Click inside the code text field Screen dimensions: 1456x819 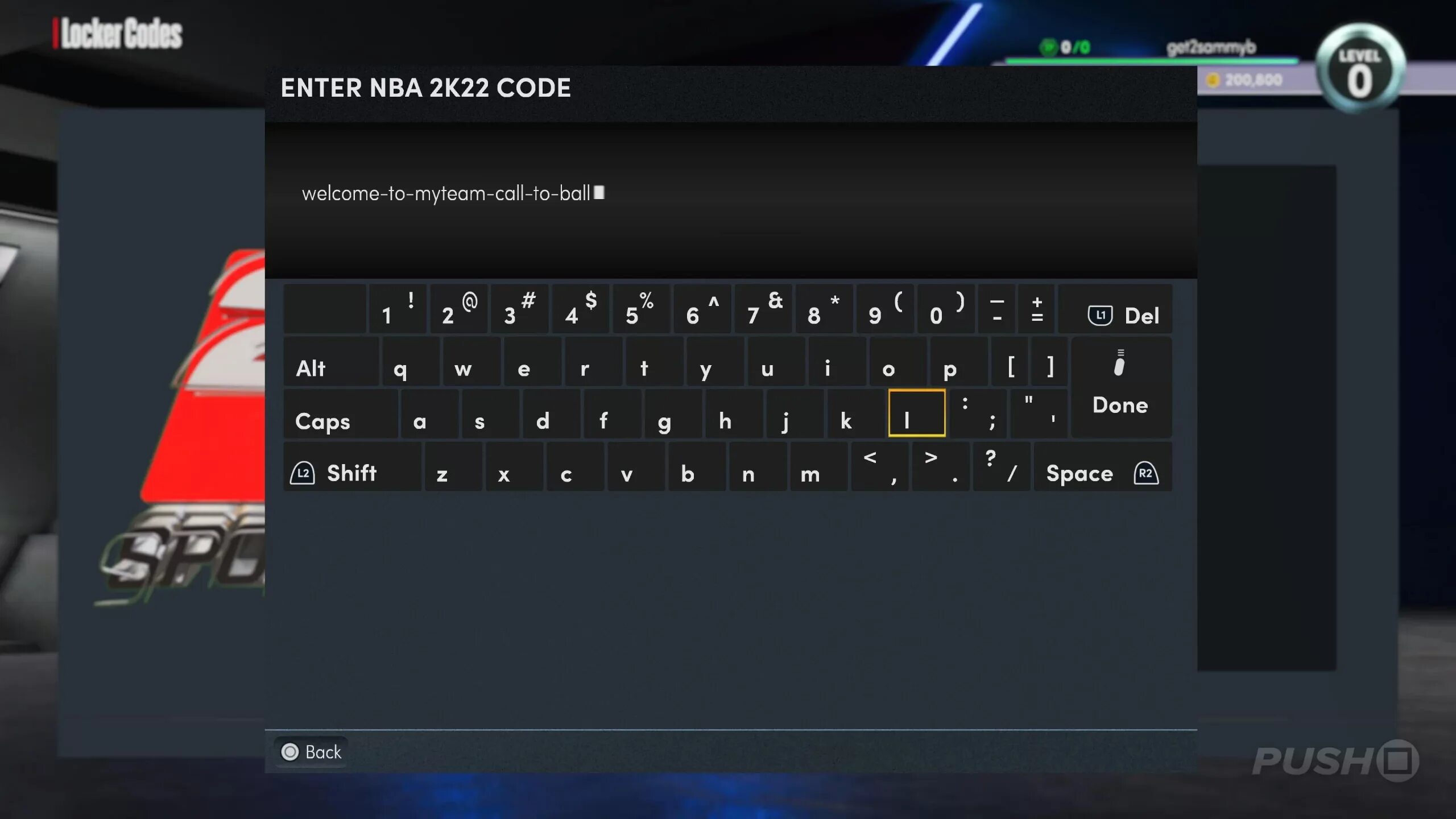click(731, 200)
